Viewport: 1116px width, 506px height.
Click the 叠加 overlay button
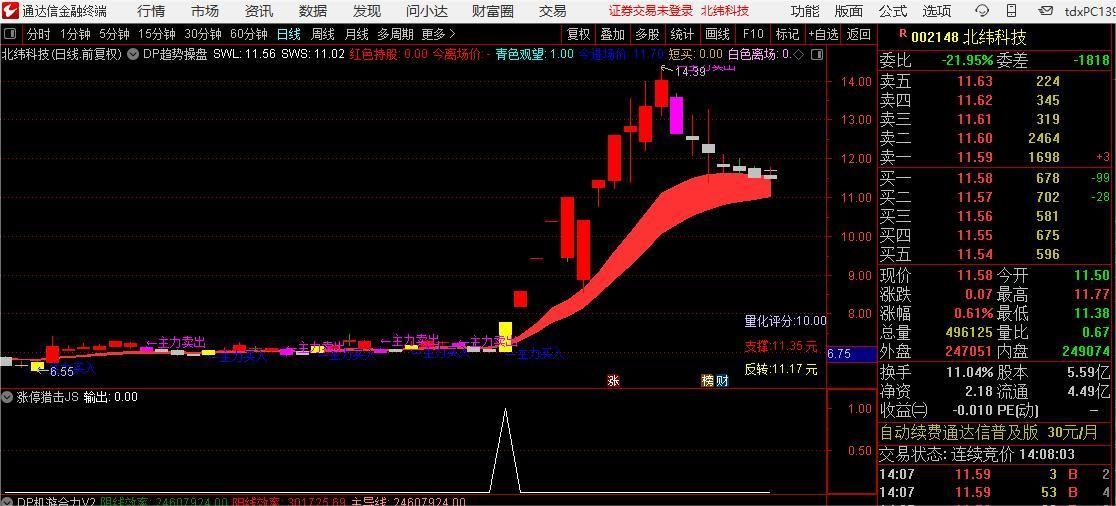[613, 34]
